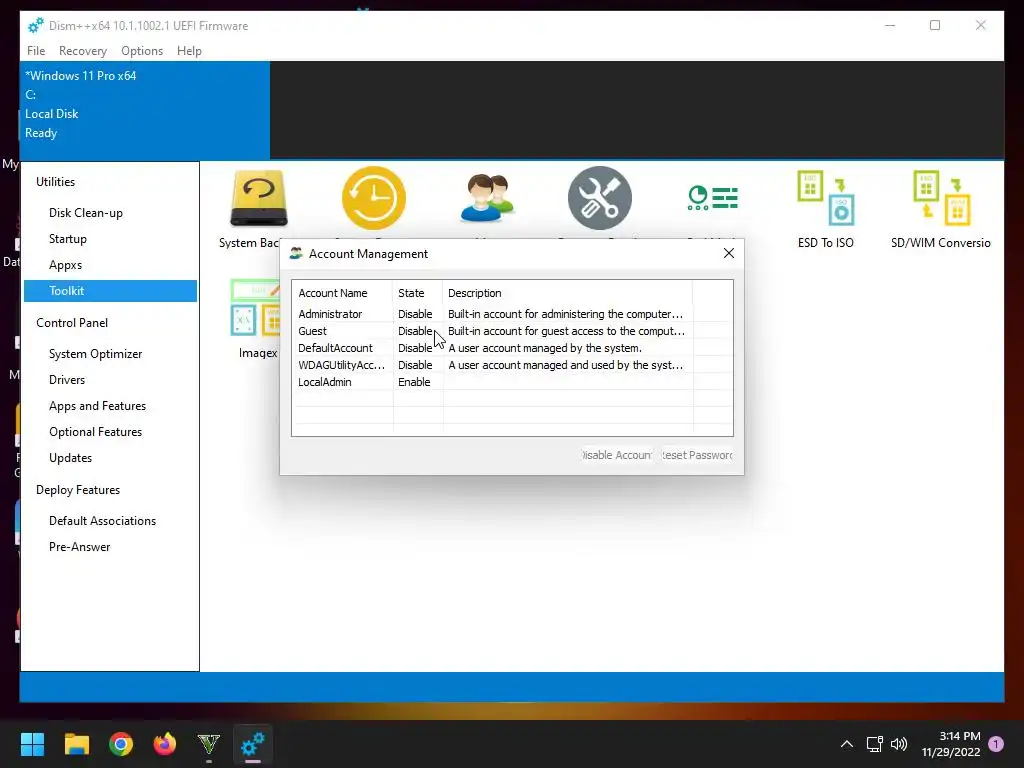
Task: Select the Administrator account row
Action: (512, 314)
